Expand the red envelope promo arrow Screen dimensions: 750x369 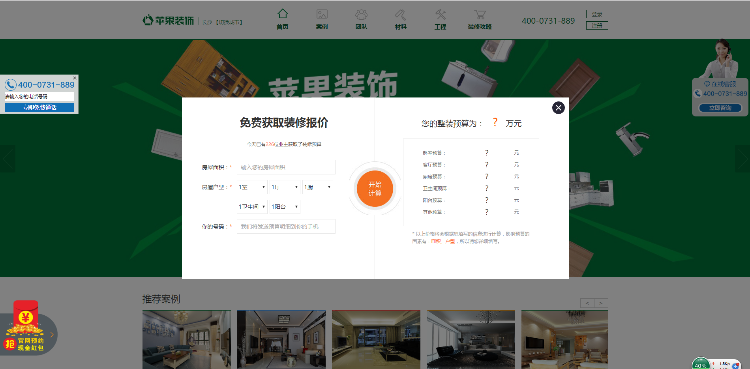[52, 334]
